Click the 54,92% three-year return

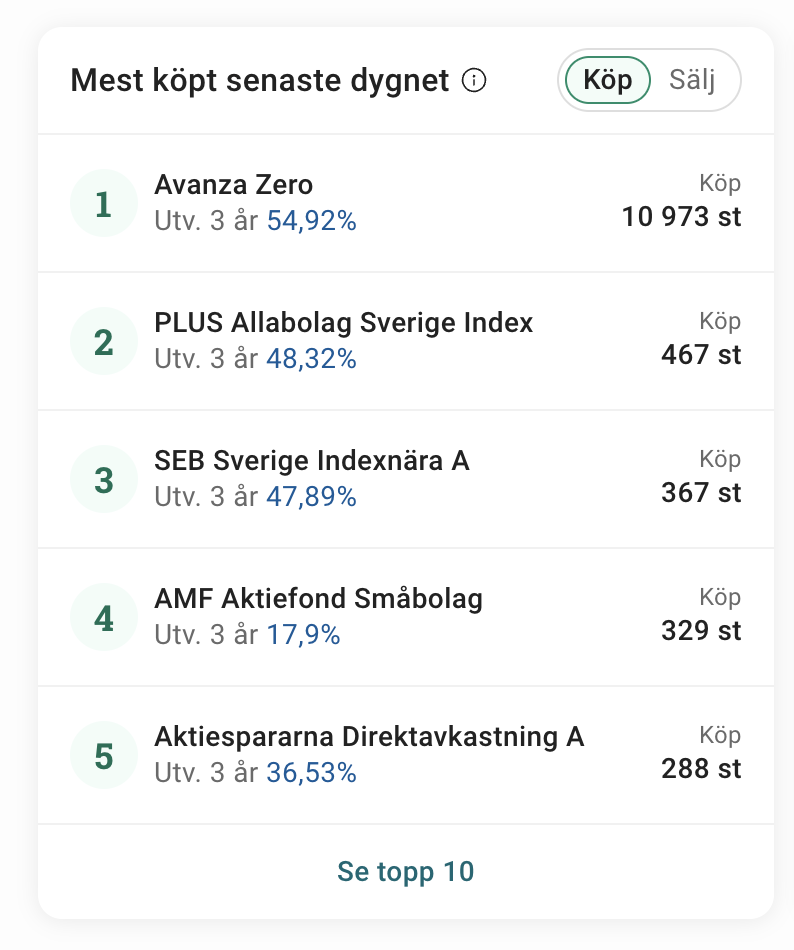click(311, 221)
